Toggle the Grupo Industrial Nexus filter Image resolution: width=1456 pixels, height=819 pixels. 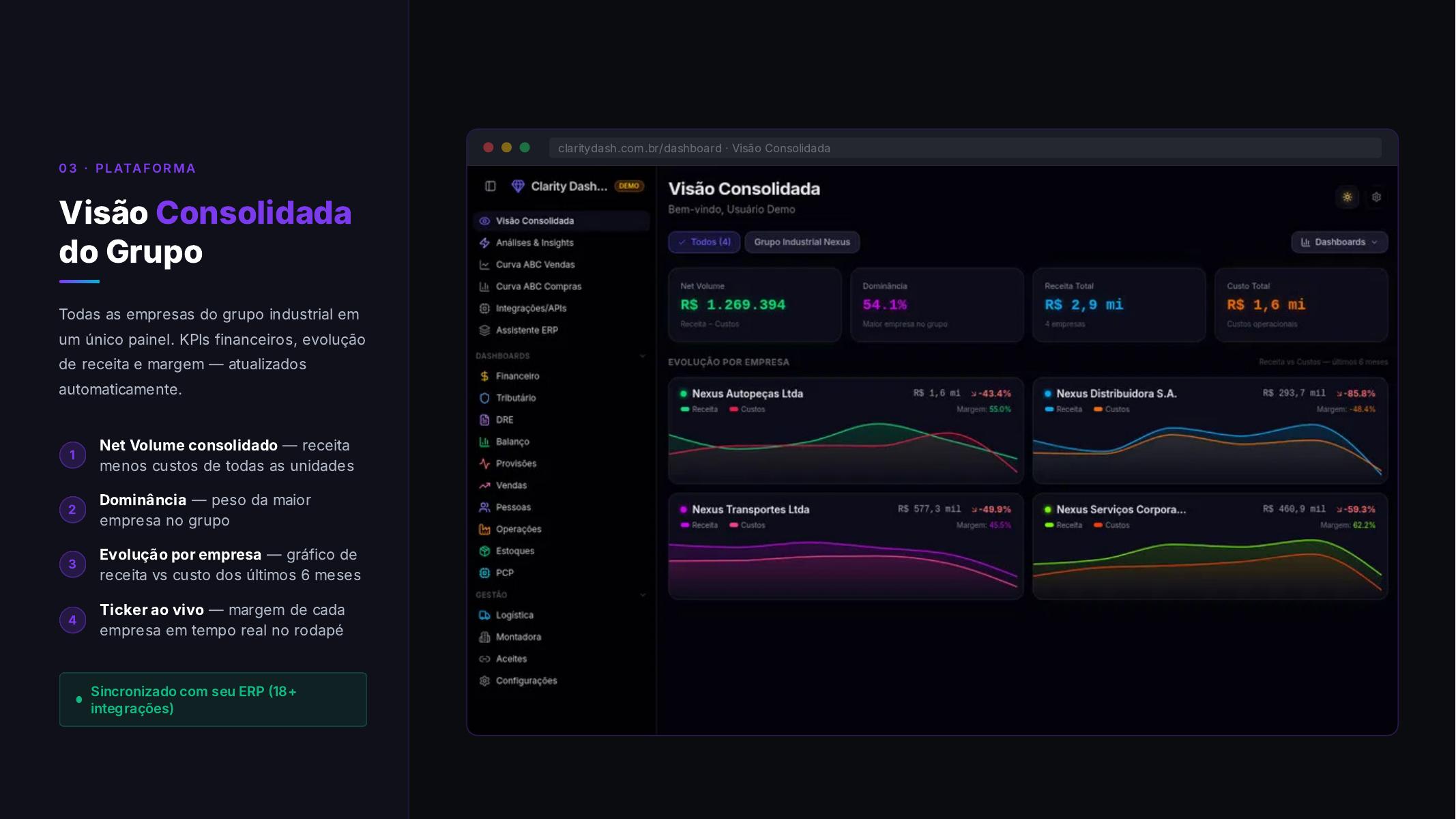tap(802, 242)
